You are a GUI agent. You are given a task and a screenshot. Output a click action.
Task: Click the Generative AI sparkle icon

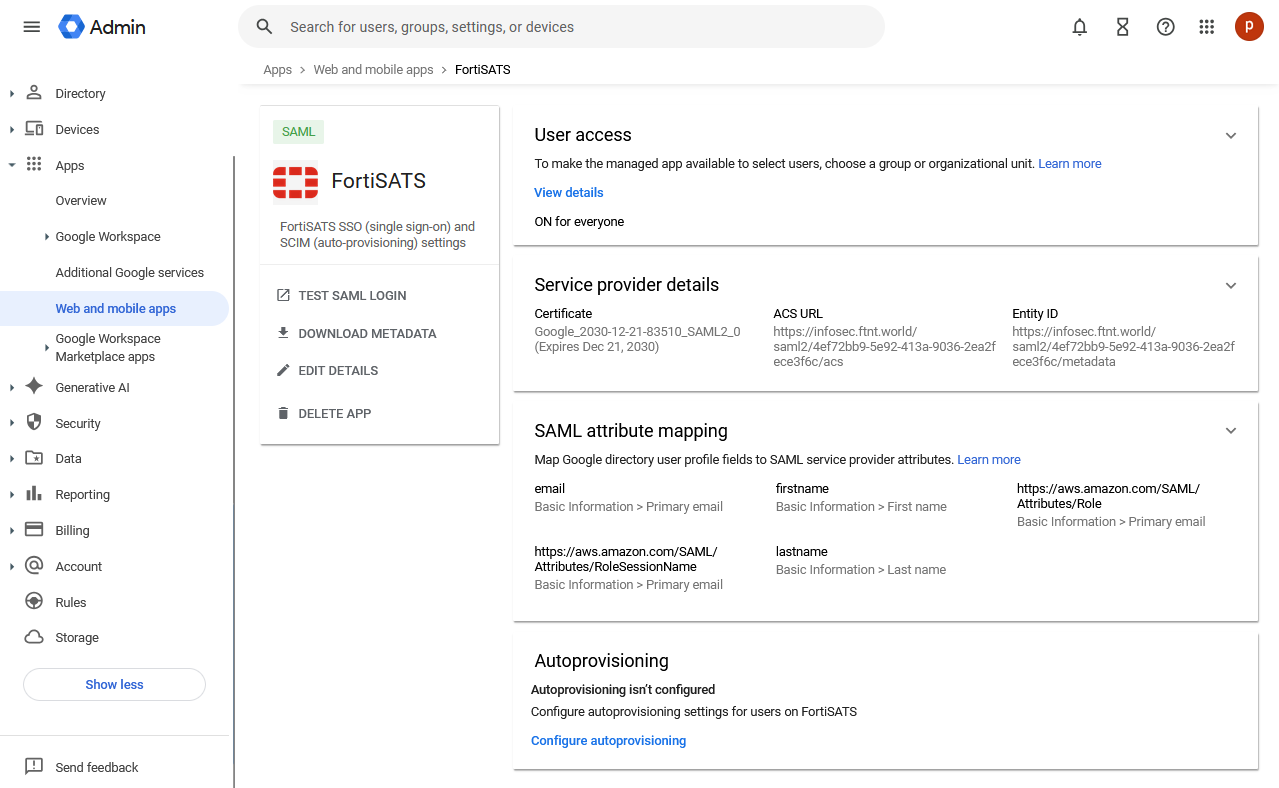[34, 387]
